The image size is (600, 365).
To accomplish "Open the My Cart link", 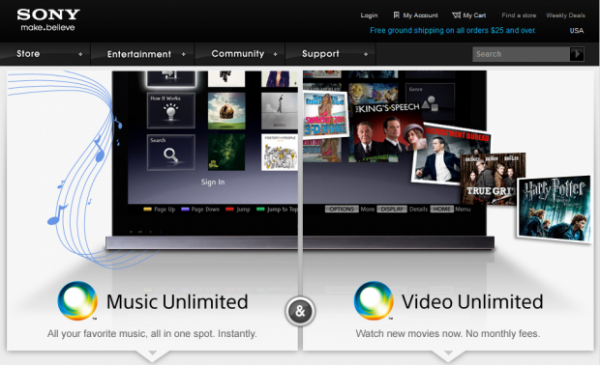I will pos(474,15).
